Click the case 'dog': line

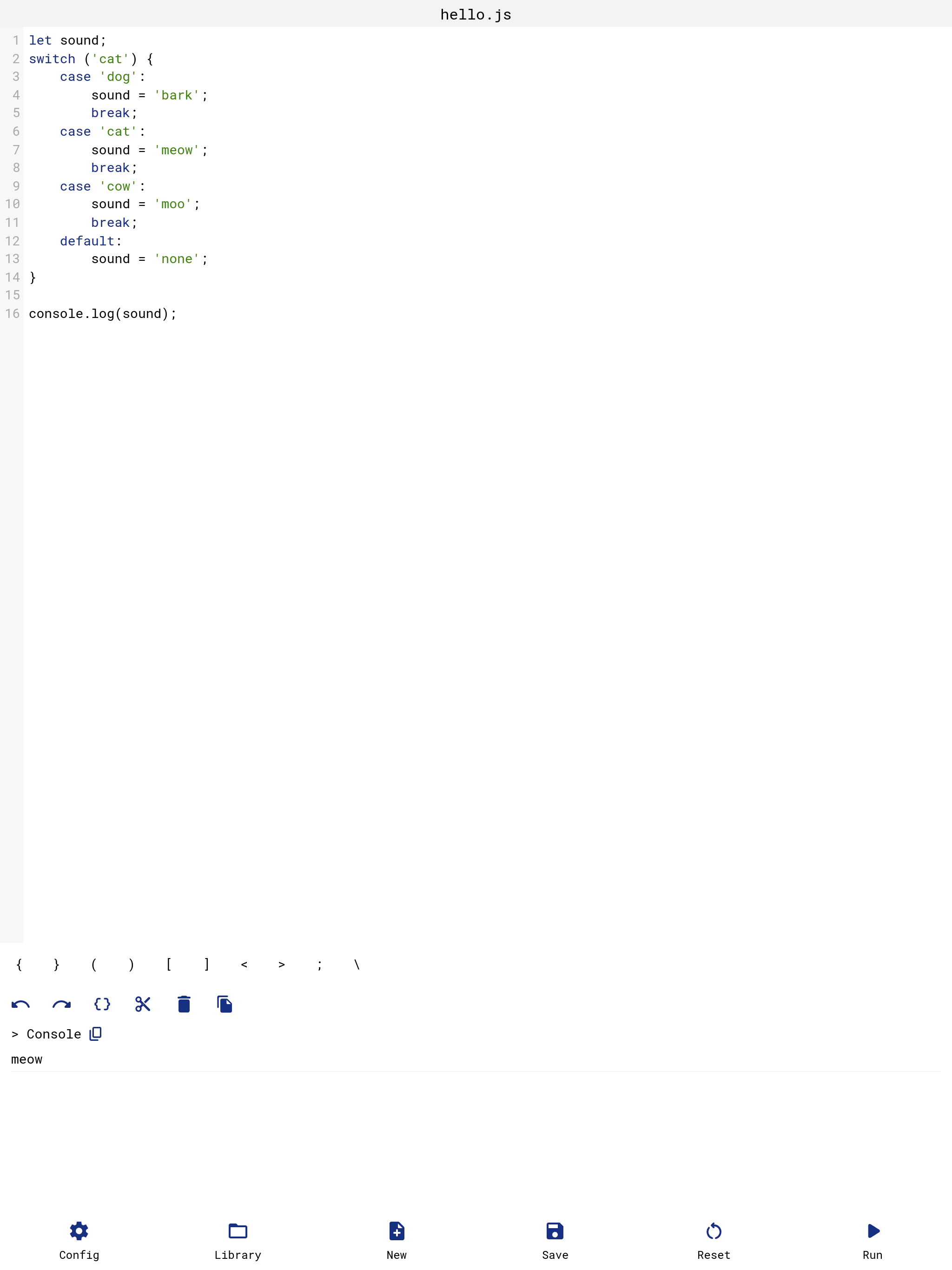tap(103, 76)
